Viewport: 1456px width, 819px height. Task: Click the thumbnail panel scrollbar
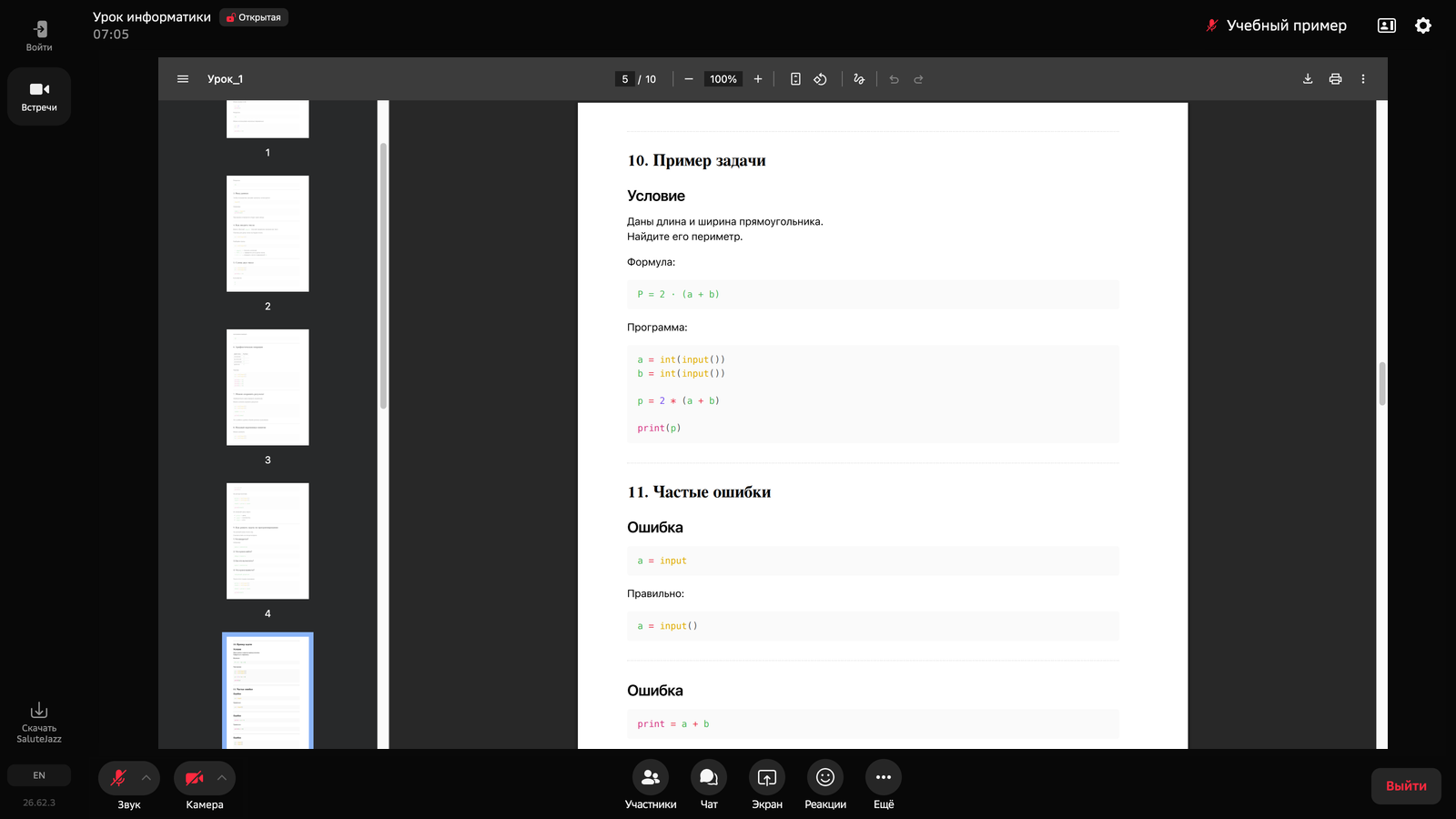(383, 276)
